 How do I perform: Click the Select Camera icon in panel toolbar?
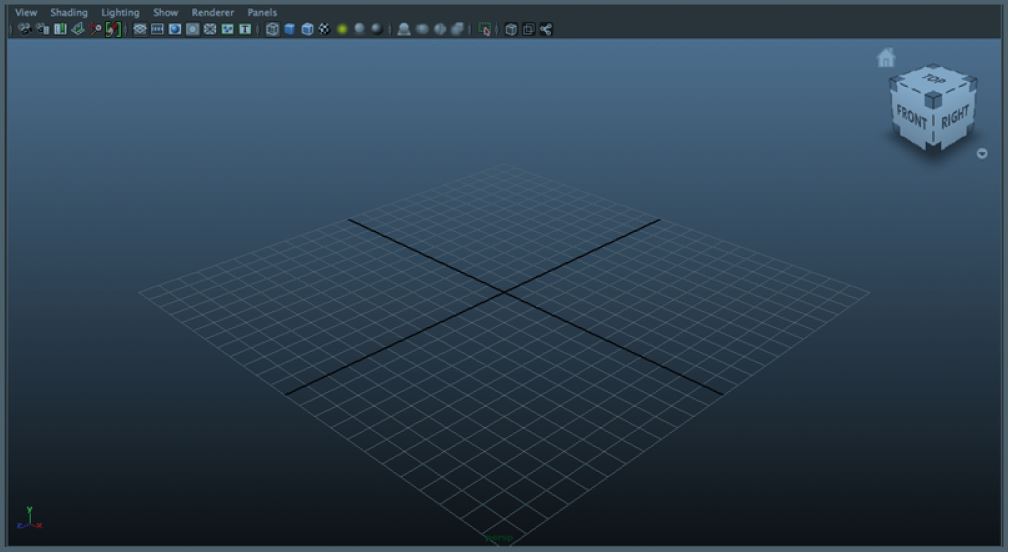click(x=24, y=29)
